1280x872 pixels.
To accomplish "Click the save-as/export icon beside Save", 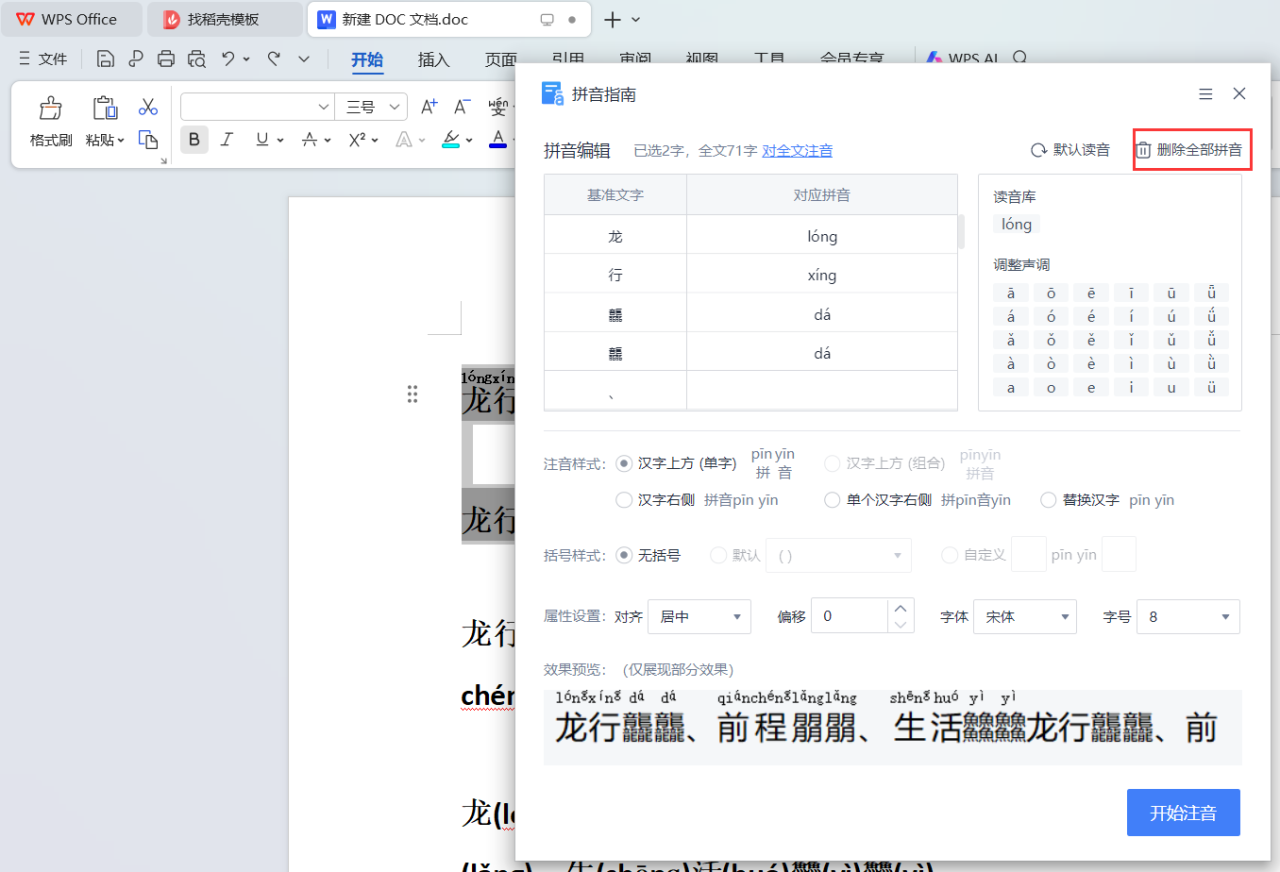I will tap(136, 59).
